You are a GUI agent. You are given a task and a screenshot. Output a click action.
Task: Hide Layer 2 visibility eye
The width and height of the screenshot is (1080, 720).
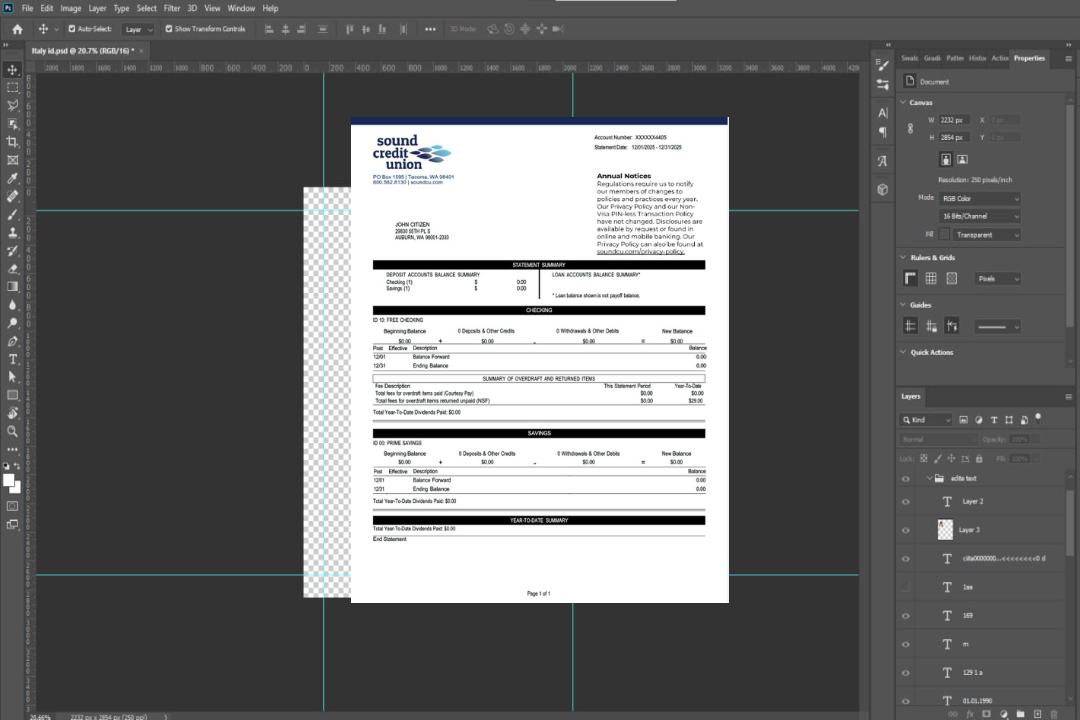906,502
